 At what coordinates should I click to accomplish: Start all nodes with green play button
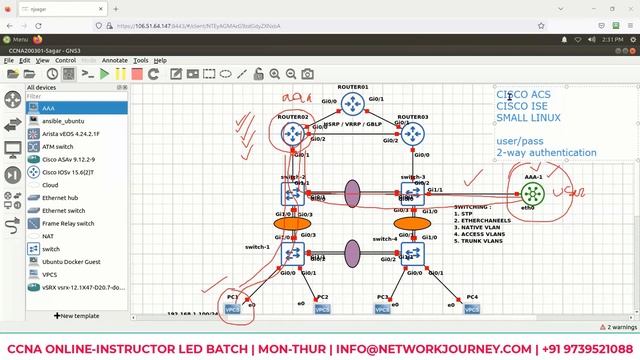click(104, 74)
